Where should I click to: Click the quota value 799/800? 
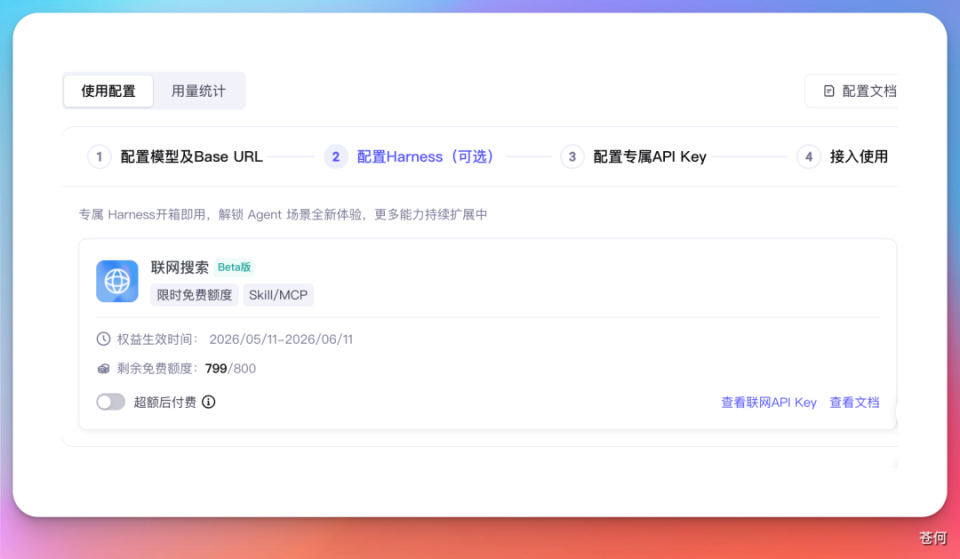click(x=230, y=369)
